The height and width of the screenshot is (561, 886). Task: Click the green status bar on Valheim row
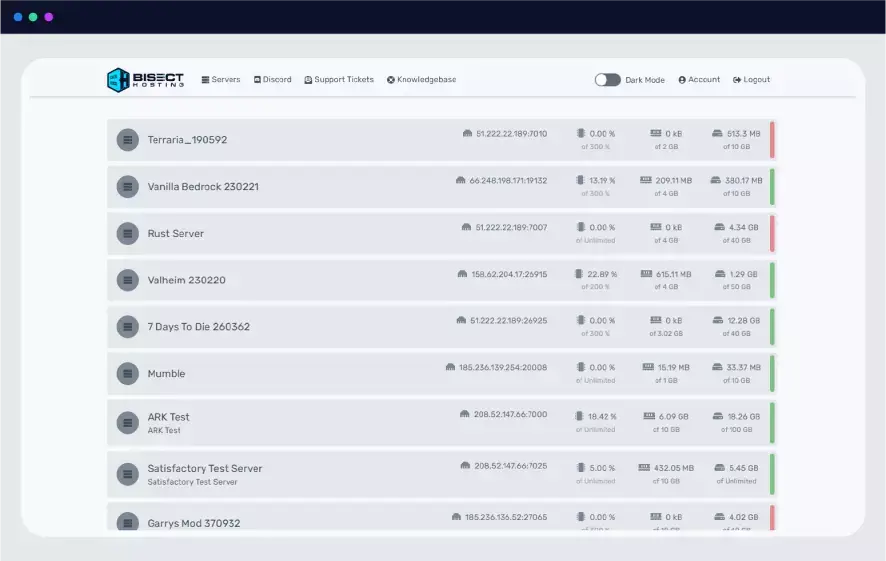tap(772, 280)
